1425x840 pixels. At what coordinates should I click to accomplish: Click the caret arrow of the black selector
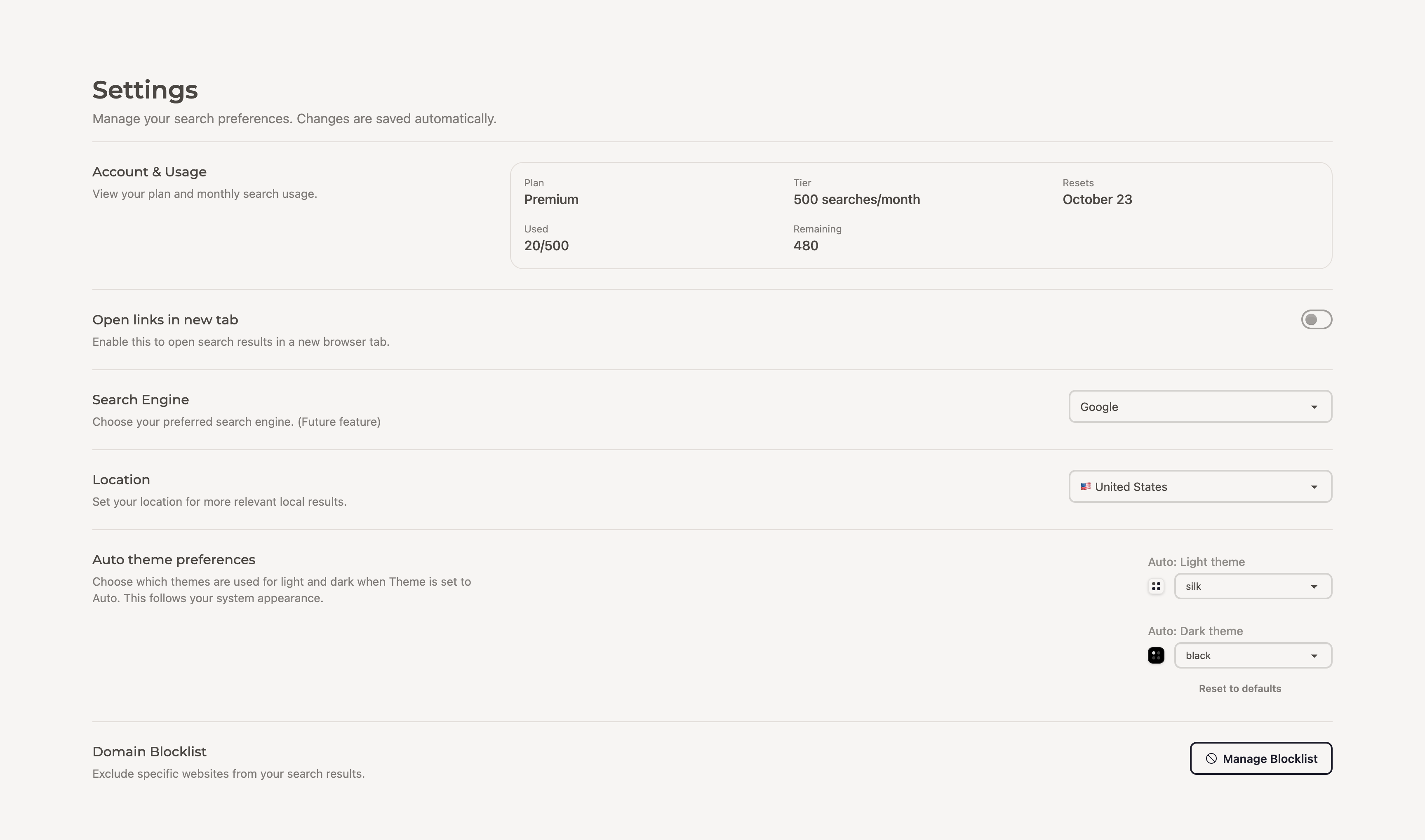[x=1314, y=656]
